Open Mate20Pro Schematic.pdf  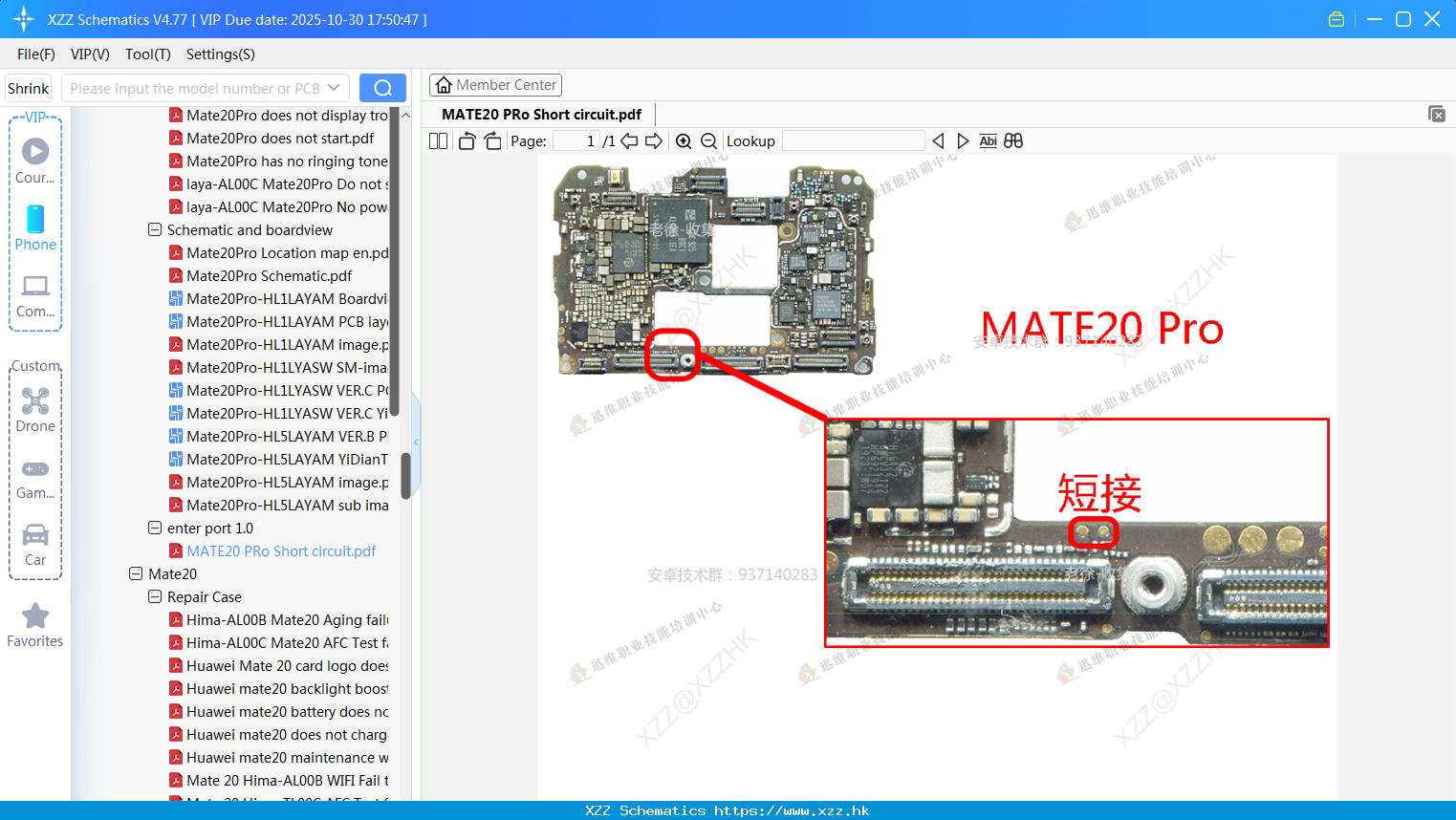pos(269,276)
